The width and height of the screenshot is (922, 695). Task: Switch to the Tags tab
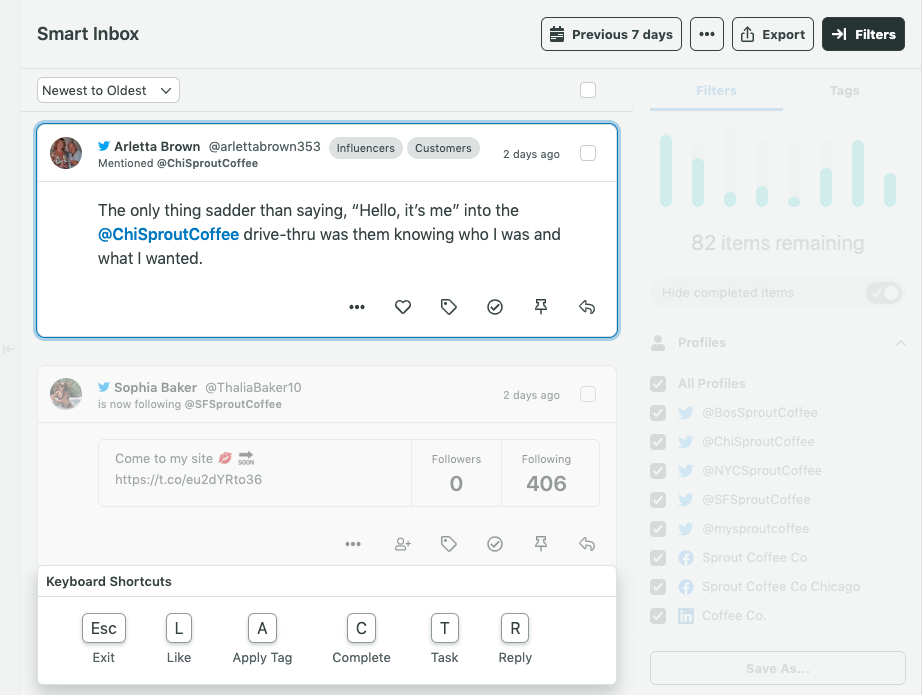pyautogui.click(x=844, y=91)
